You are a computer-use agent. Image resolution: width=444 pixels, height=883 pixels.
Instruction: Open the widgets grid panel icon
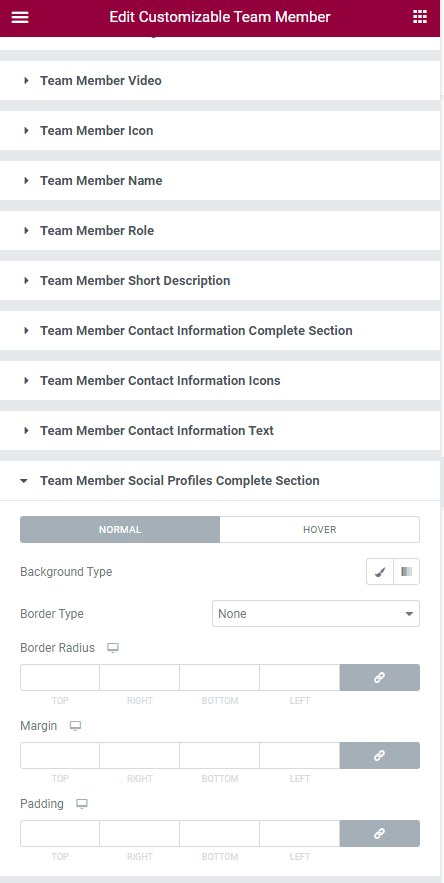click(420, 17)
